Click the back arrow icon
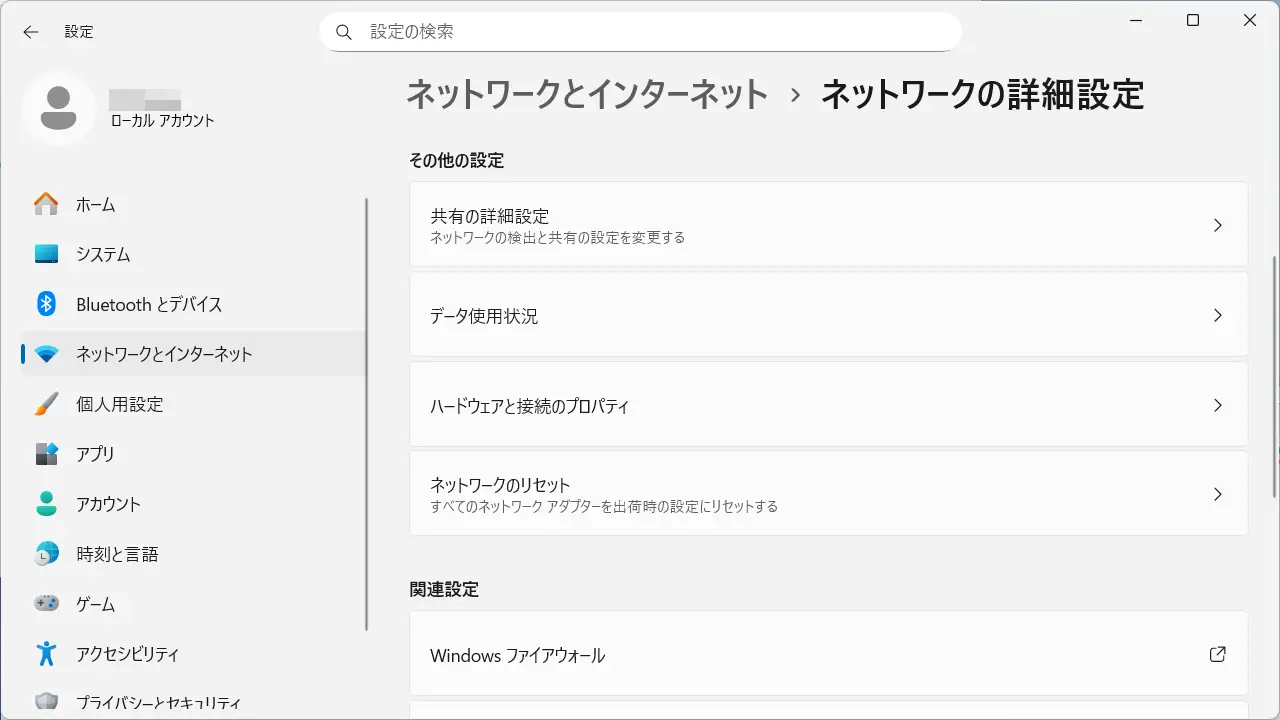This screenshot has width=1280, height=720. [x=31, y=32]
